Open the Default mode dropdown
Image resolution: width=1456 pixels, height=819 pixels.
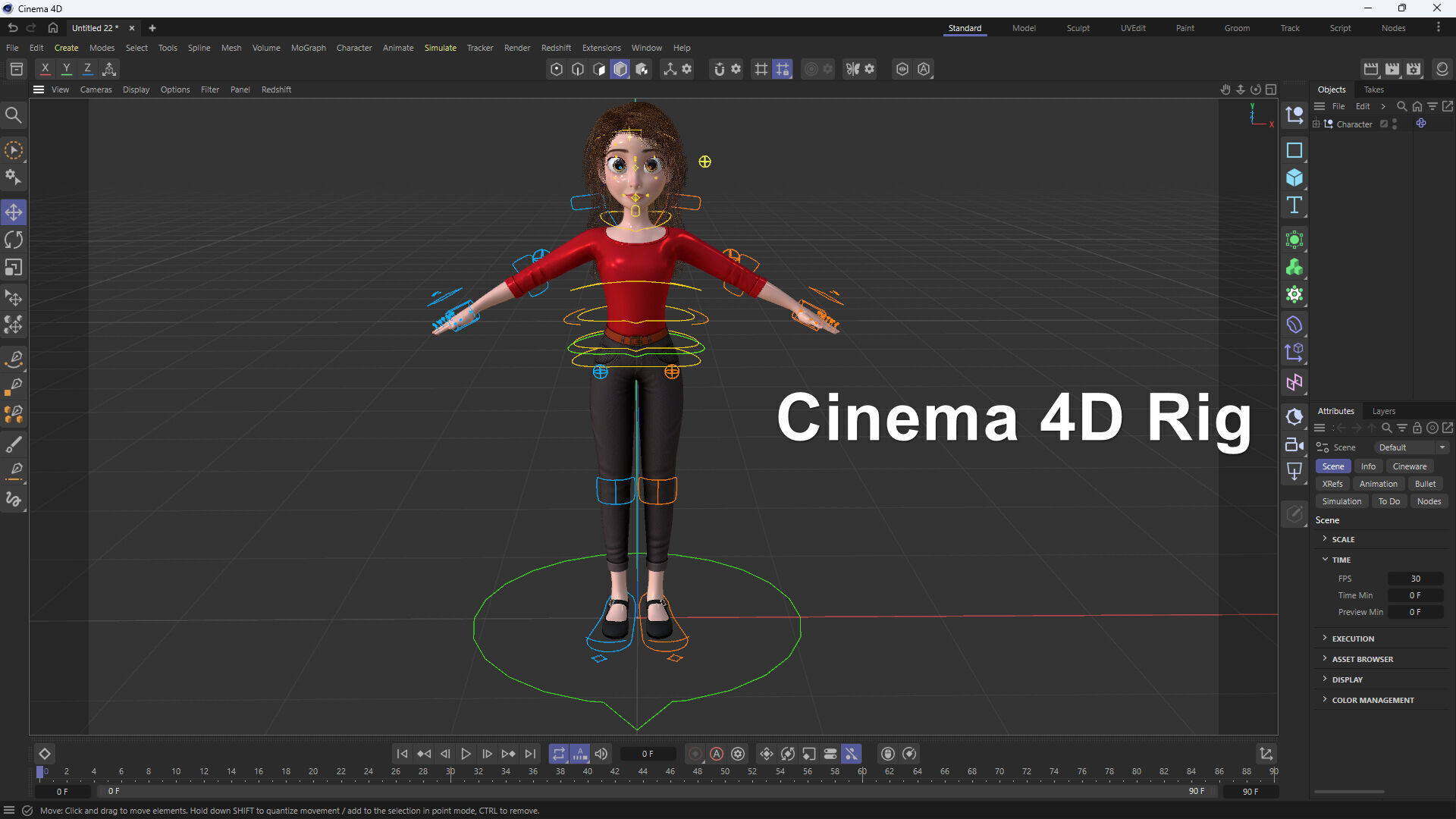coord(1411,447)
